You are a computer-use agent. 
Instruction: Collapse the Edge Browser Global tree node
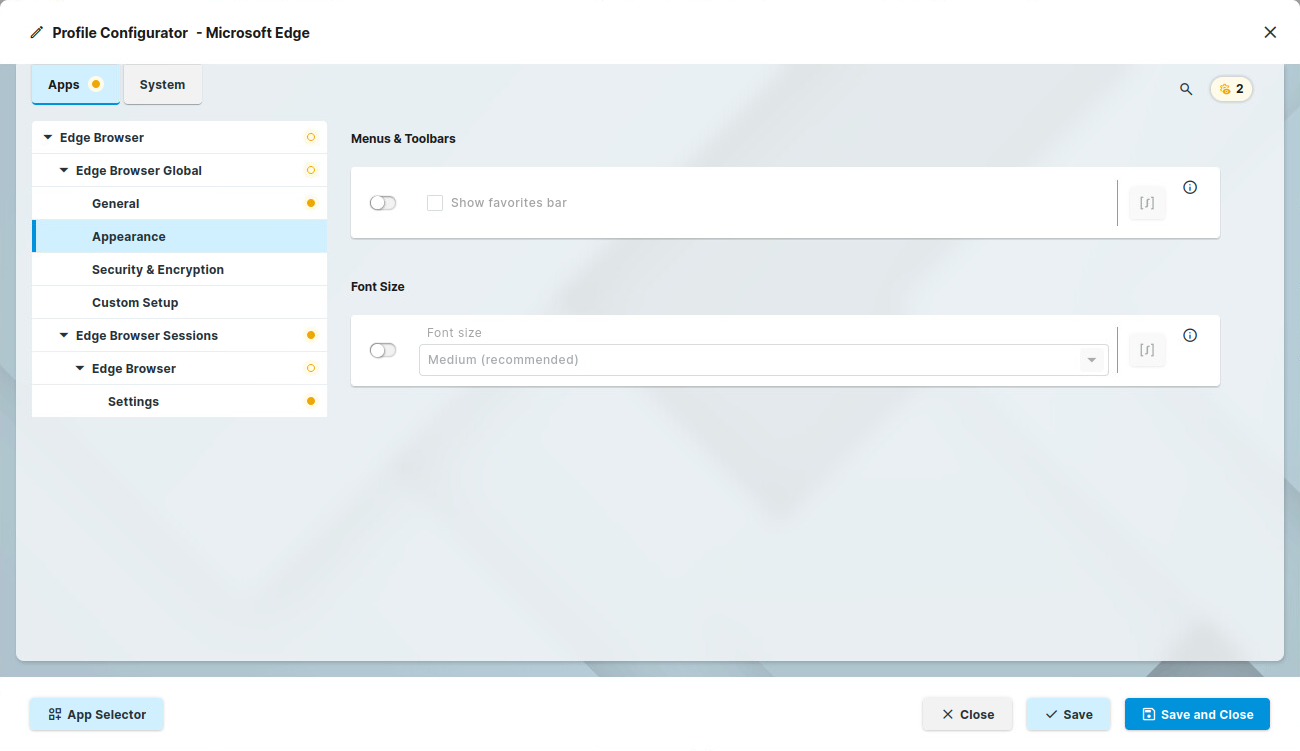pos(64,170)
